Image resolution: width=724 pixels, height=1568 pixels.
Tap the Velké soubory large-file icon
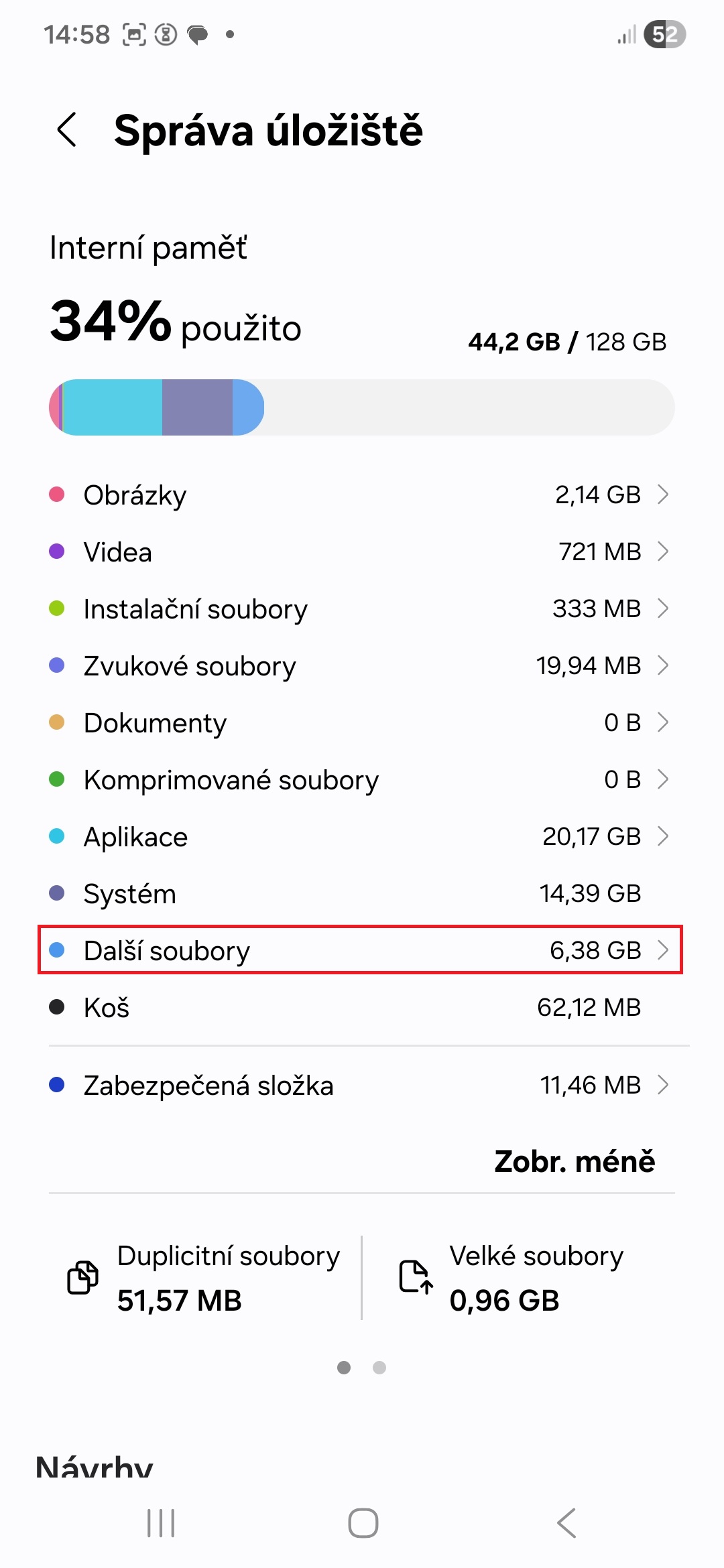(x=414, y=1277)
